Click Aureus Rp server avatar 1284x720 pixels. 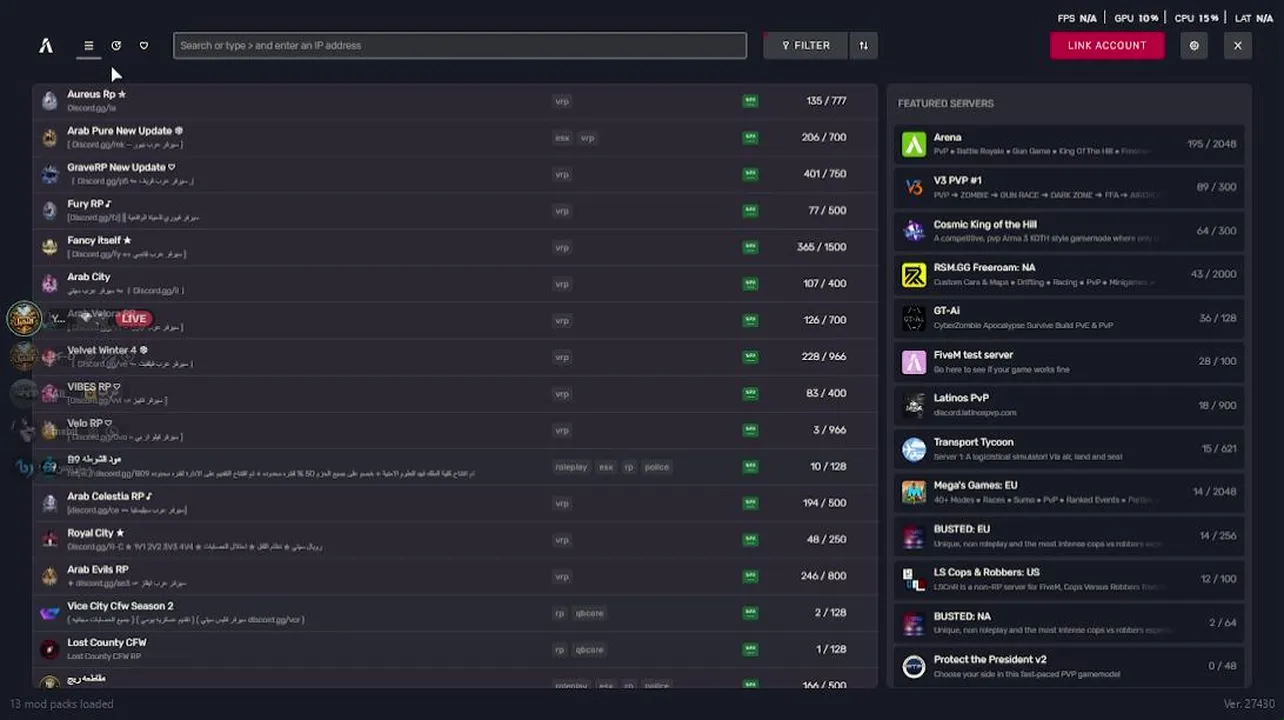click(50, 101)
